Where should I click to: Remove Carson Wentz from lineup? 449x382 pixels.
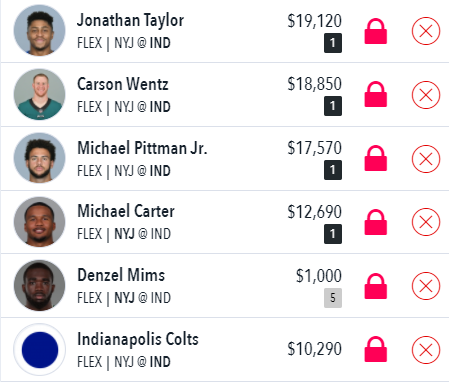click(426, 95)
